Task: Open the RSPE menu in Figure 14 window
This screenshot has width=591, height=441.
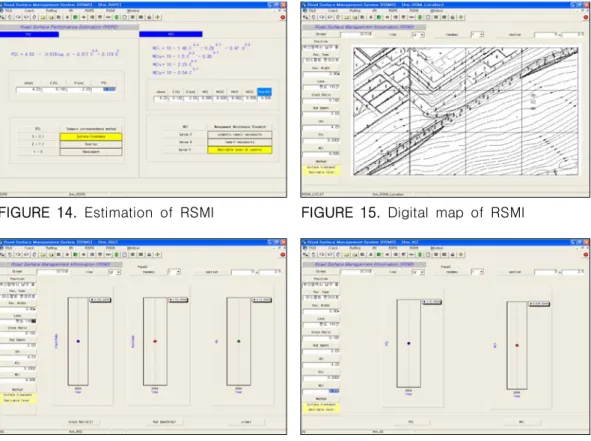Action: tap(89, 11)
